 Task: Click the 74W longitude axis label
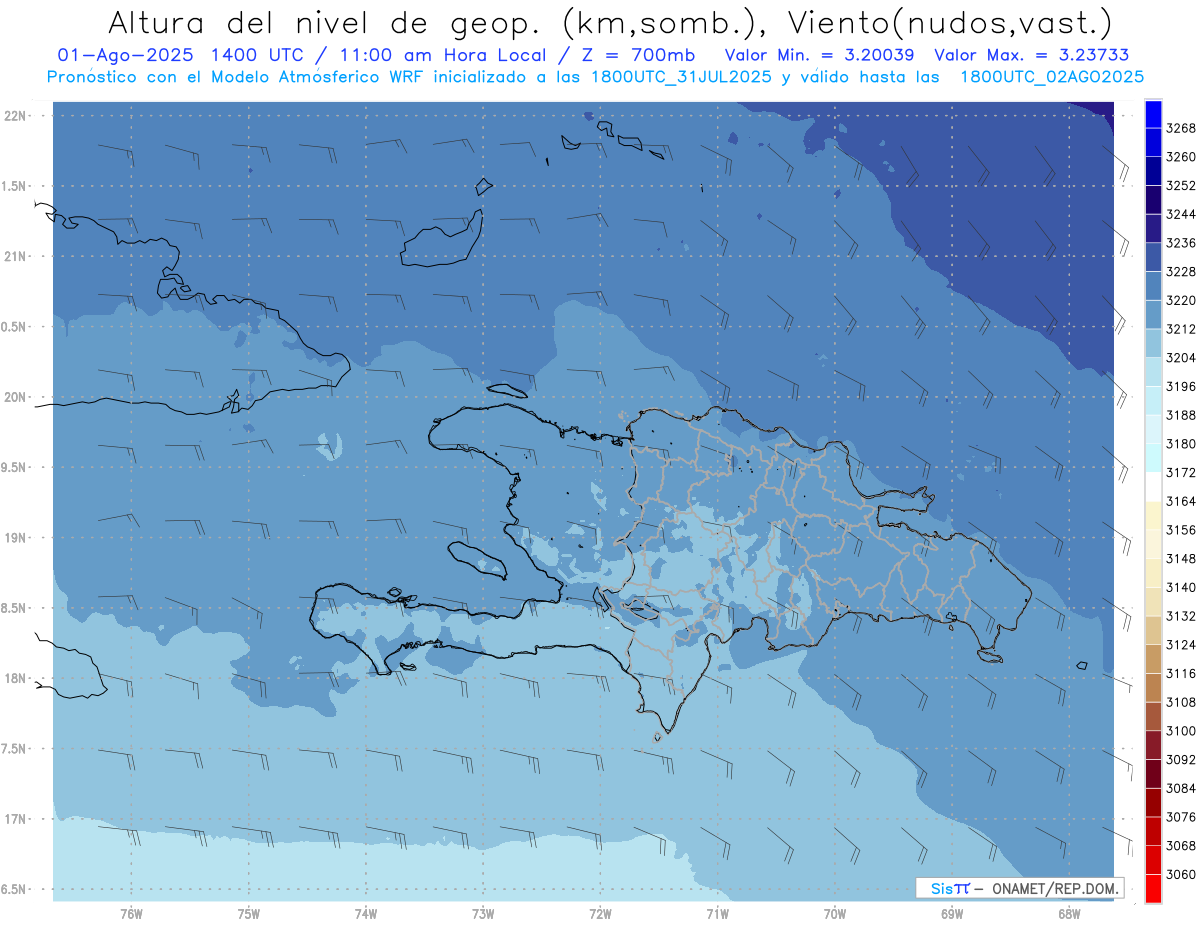(x=366, y=914)
